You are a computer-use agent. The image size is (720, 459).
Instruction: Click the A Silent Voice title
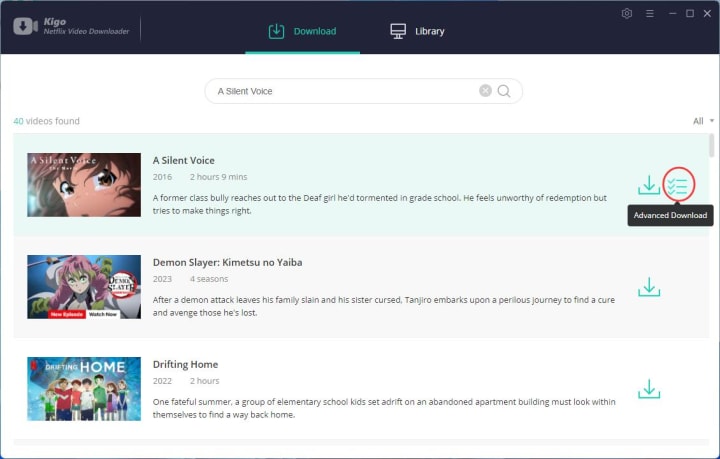(x=184, y=161)
